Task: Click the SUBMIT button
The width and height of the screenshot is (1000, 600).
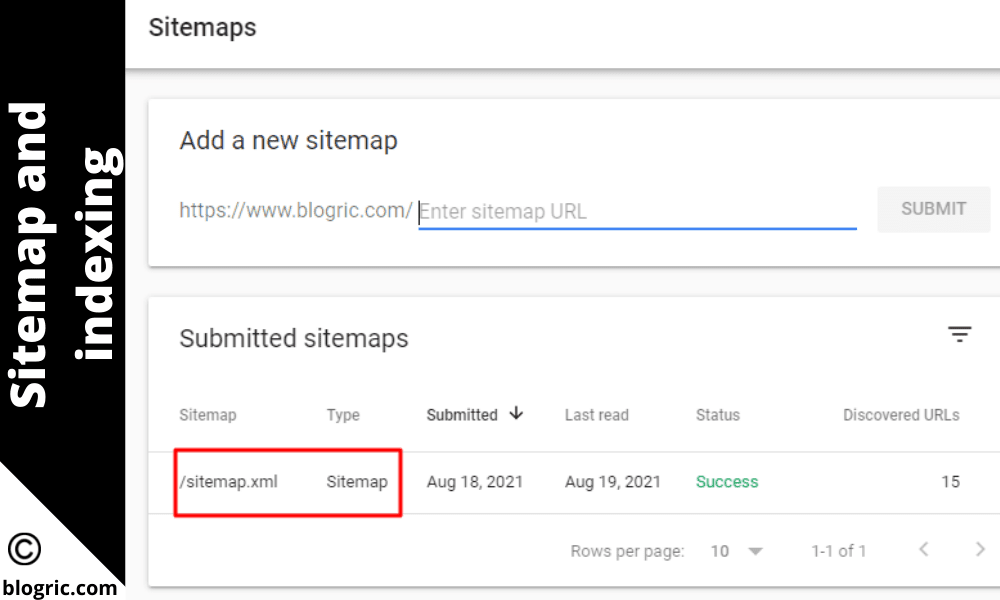Action: [x=933, y=209]
